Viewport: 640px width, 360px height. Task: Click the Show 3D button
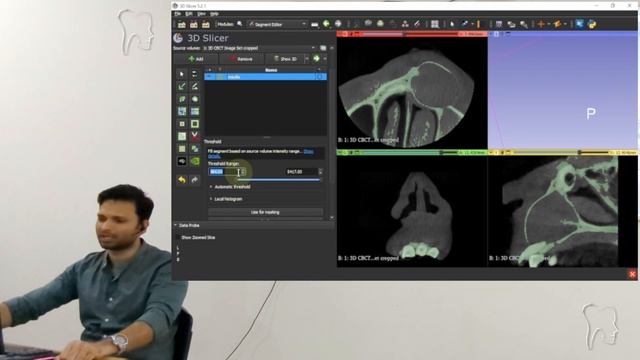pyautogui.click(x=285, y=59)
